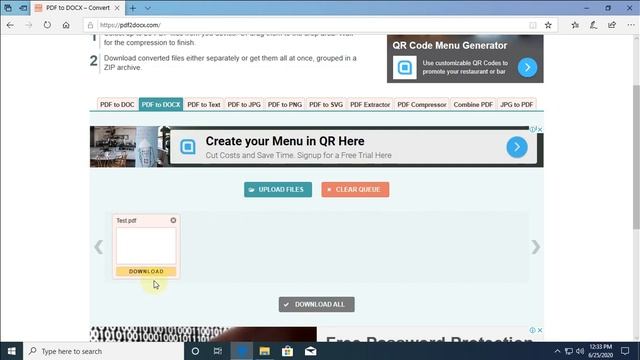Open the browser home page icon
640x360 pixels.
66,25
